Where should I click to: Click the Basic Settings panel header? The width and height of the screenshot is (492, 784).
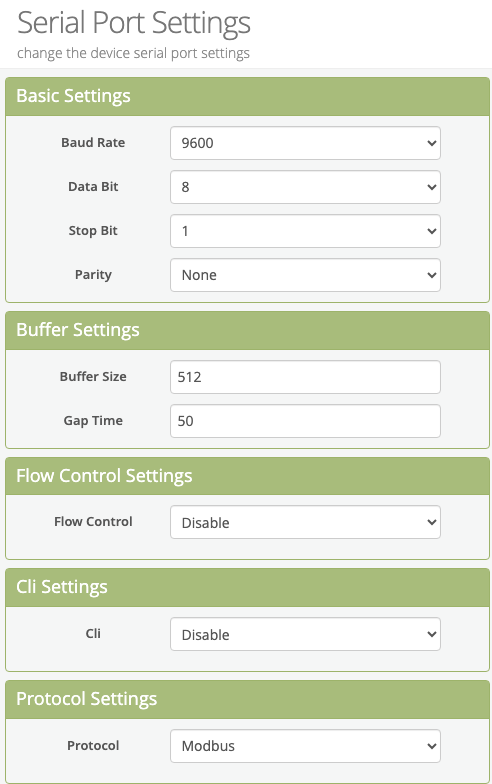248,96
